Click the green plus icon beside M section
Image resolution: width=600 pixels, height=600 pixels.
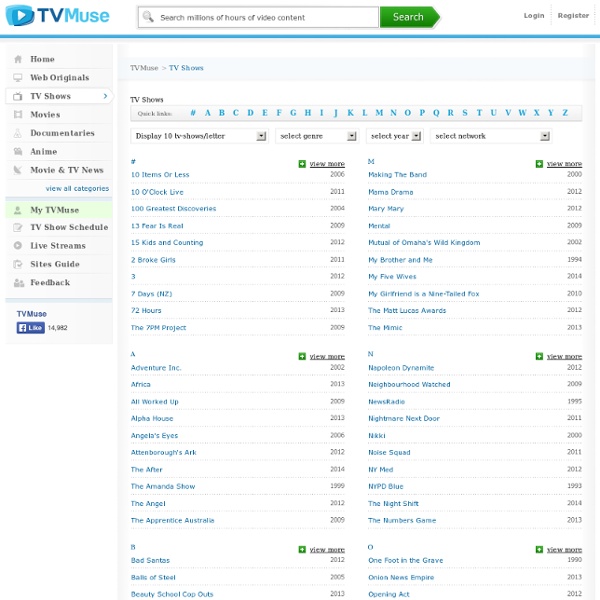pos(539,163)
